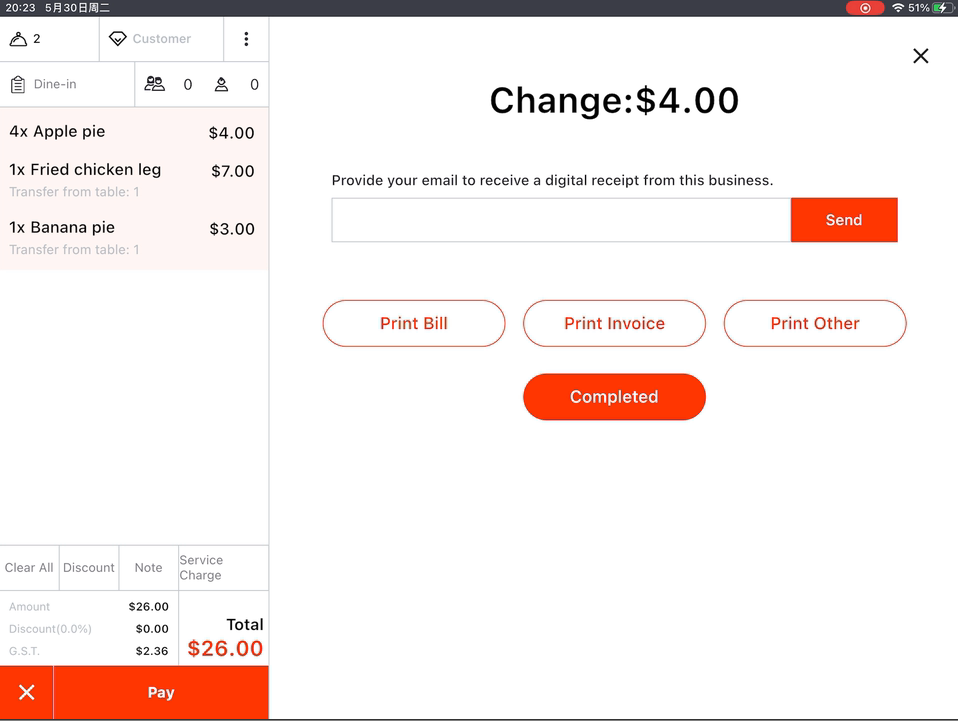Click Clear All in the order panel
Screen dimensions: 958x721
[29, 568]
